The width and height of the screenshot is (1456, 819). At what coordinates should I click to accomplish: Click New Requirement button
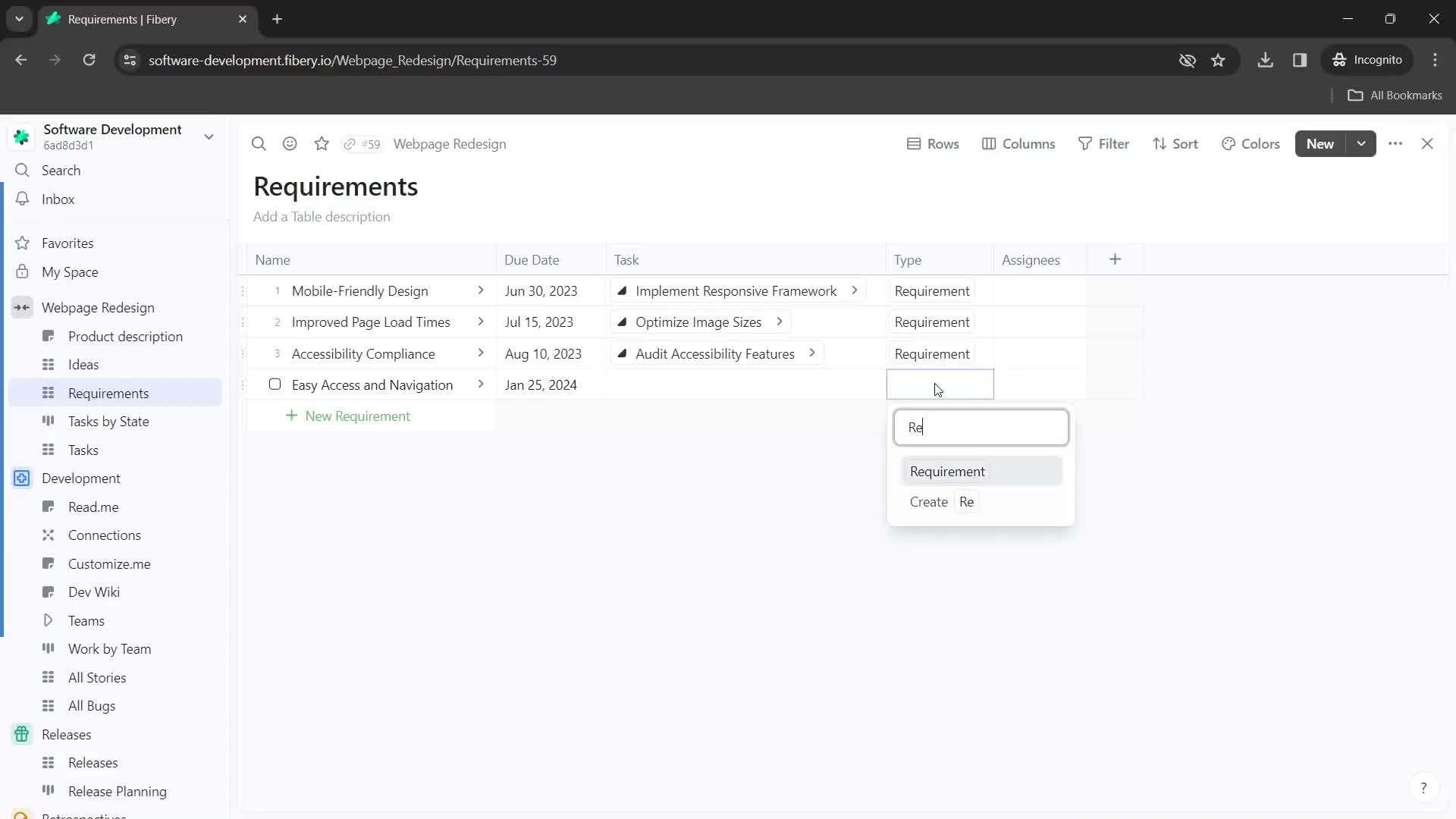click(349, 418)
